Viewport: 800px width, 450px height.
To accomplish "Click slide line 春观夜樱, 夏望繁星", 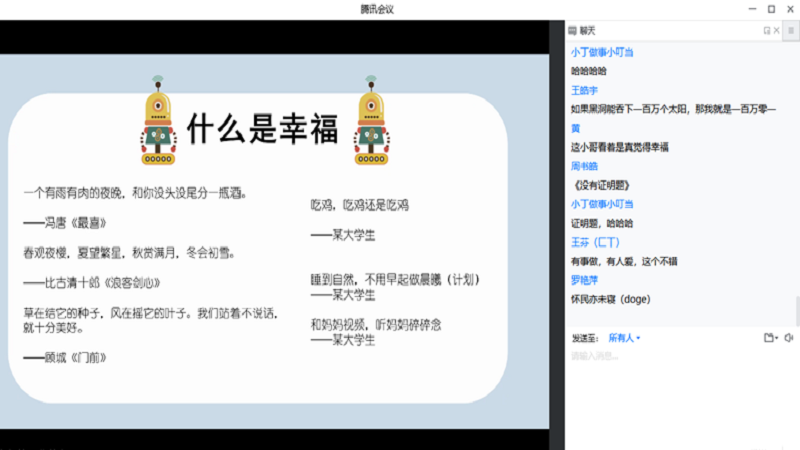I will [x=129, y=253].
